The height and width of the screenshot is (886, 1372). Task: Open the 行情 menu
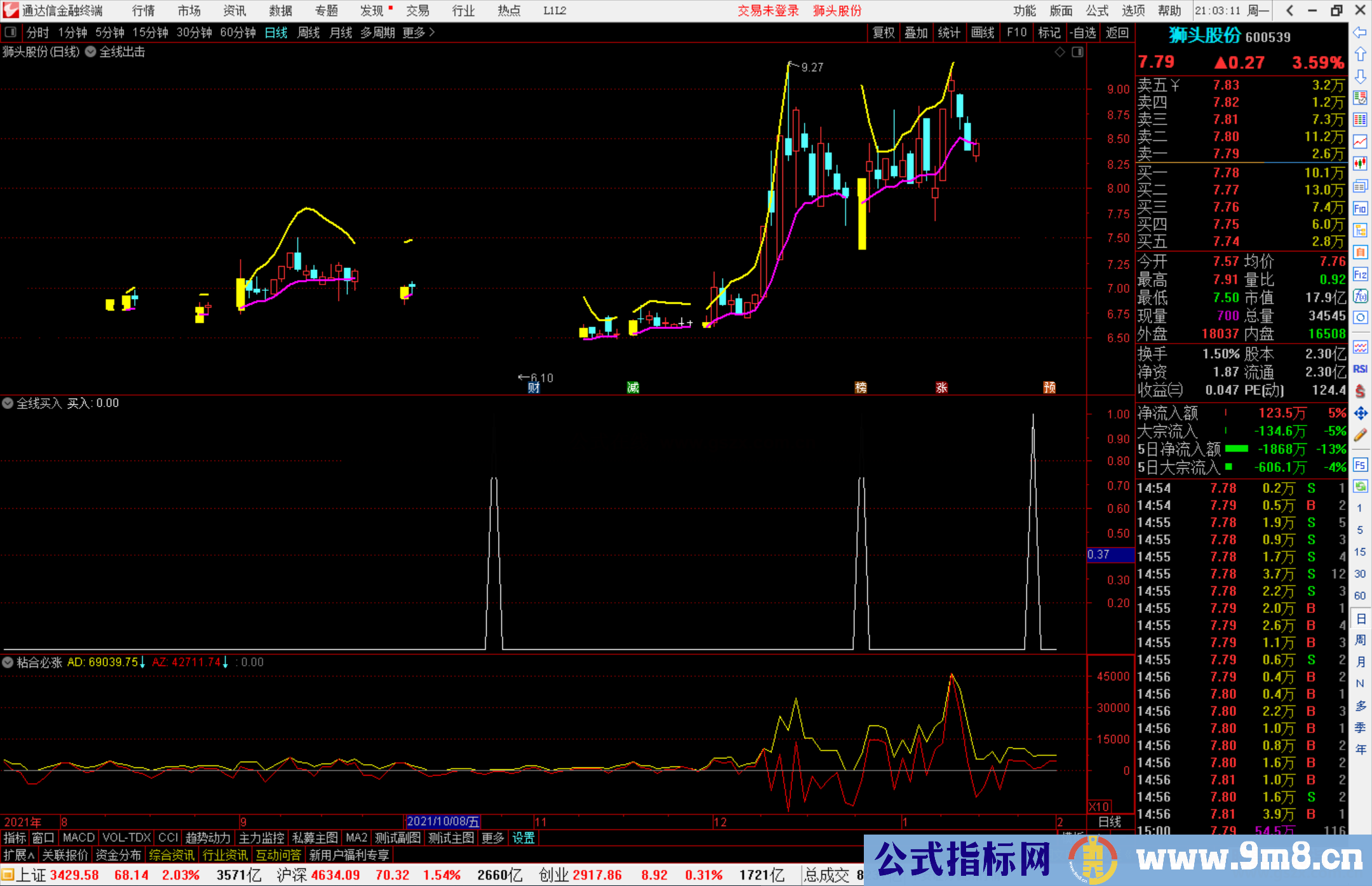point(144,11)
